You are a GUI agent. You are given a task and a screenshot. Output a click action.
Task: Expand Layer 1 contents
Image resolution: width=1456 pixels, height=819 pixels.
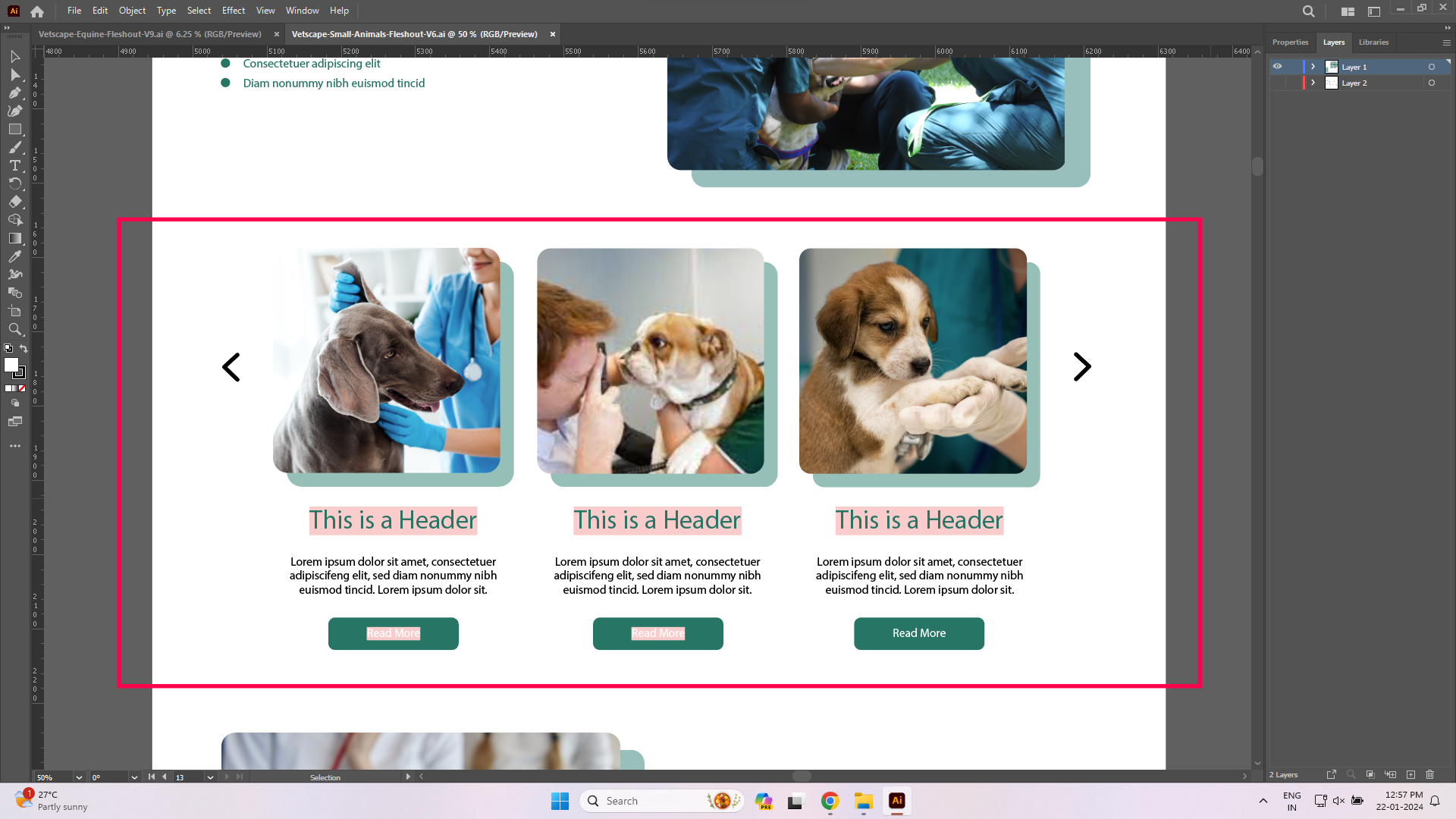click(x=1313, y=67)
